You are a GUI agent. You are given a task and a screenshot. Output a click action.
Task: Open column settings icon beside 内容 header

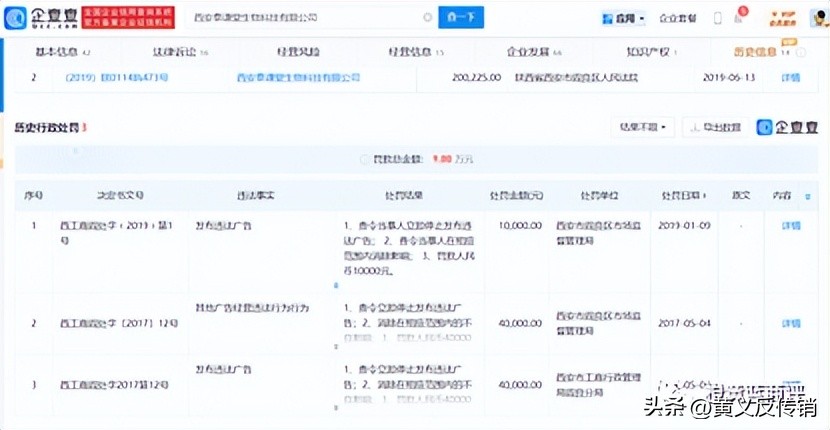coord(808,196)
